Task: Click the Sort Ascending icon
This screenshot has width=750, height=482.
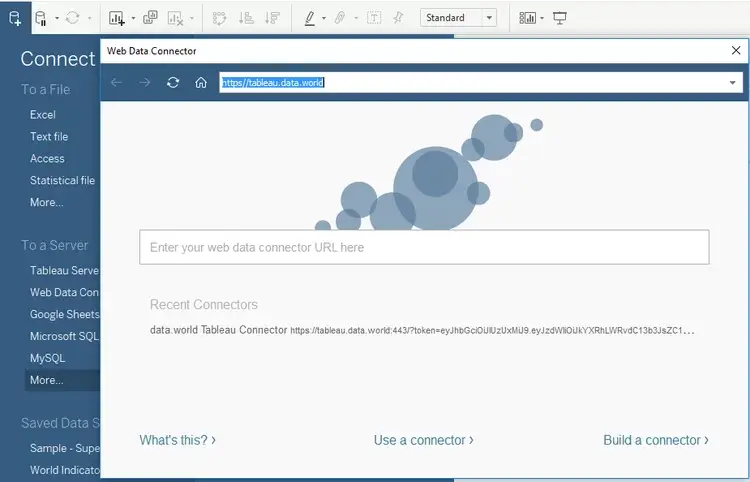Action: pyautogui.click(x=246, y=18)
